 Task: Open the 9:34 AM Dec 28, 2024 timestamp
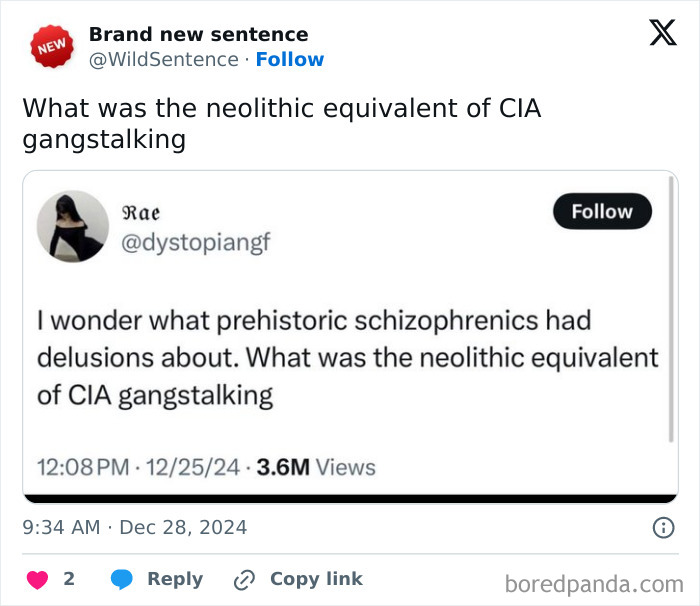point(135,527)
